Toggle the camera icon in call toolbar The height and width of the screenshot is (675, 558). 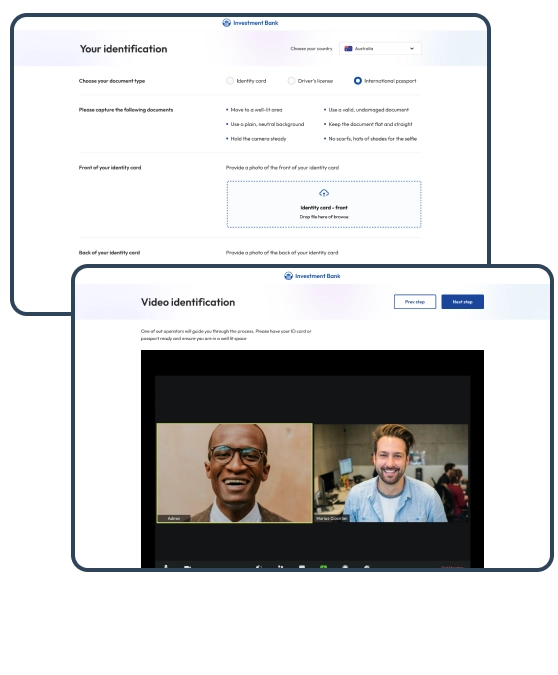pos(187,567)
